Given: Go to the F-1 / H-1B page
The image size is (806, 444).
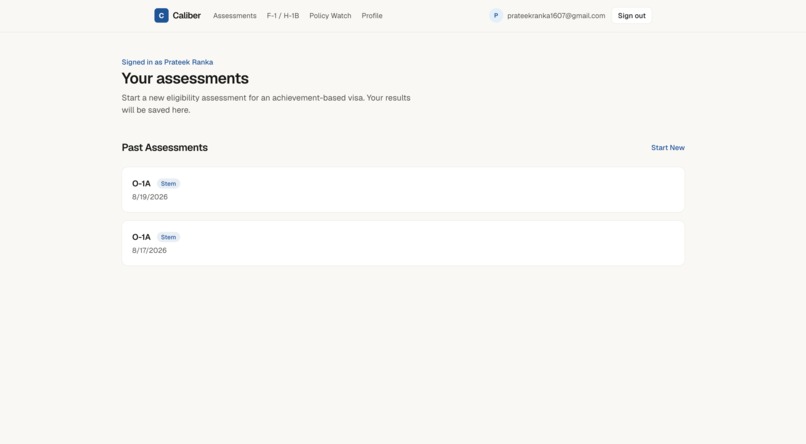Looking at the screenshot, I should pos(283,16).
